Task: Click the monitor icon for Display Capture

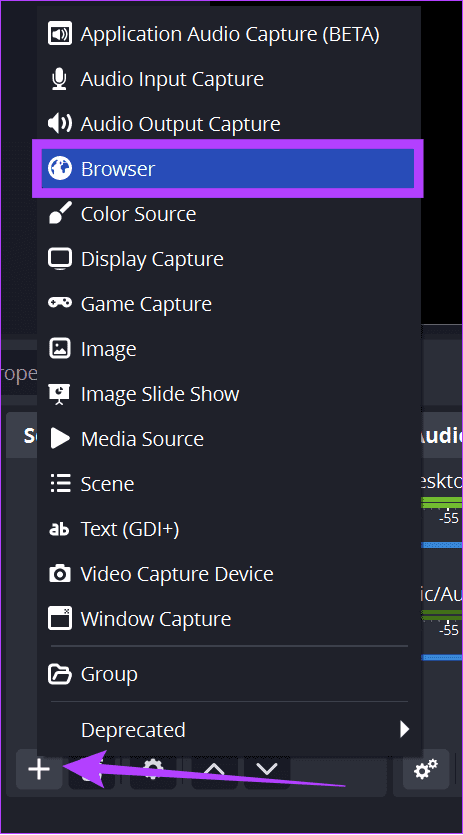Action: coord(60,259)
